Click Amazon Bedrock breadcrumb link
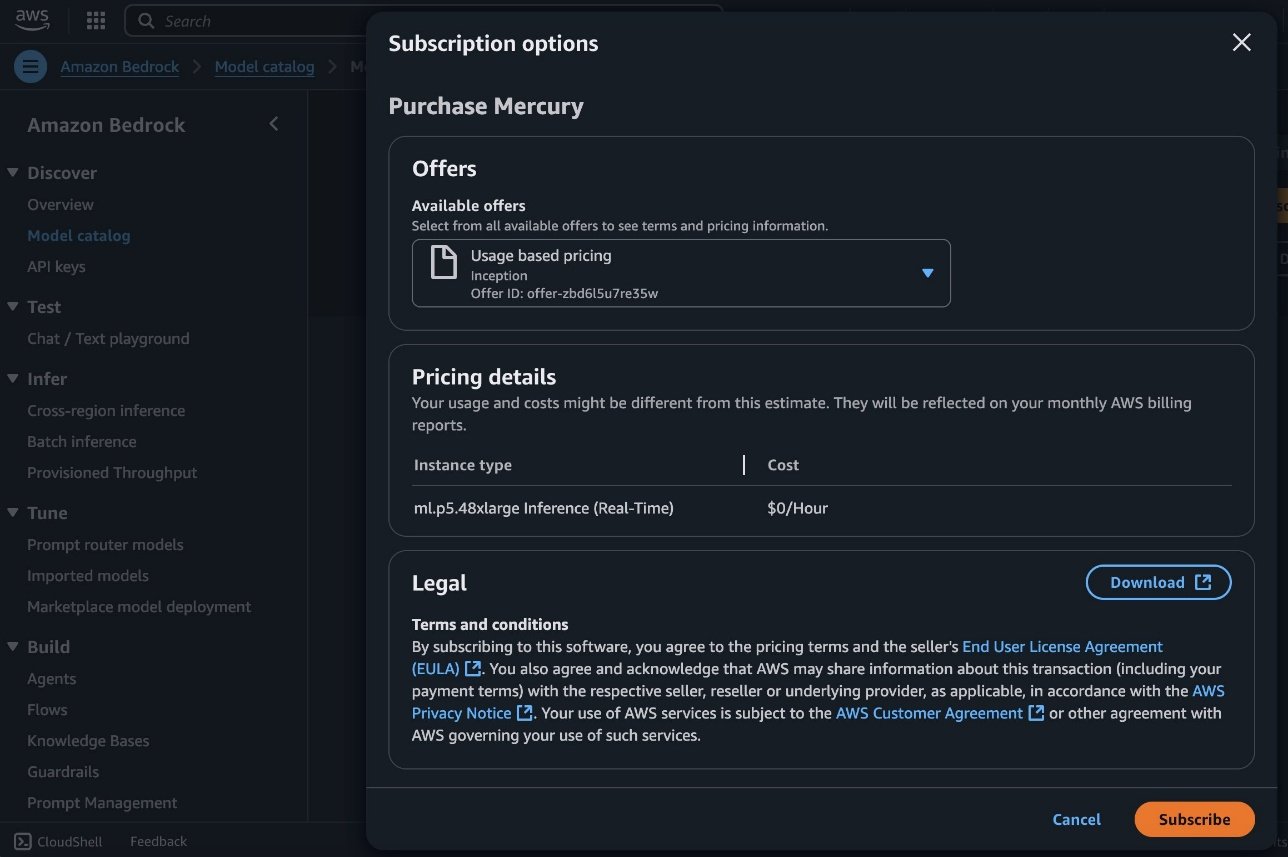This screenshot has height=857, width=1288. tap(120, 67)
